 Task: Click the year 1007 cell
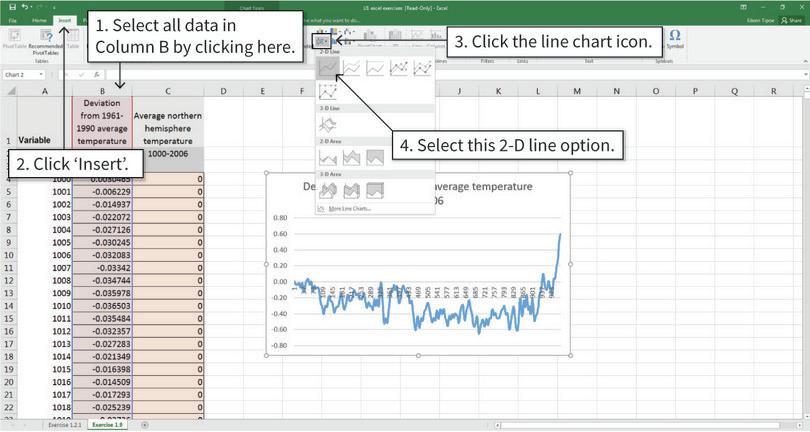pos(45,268)
